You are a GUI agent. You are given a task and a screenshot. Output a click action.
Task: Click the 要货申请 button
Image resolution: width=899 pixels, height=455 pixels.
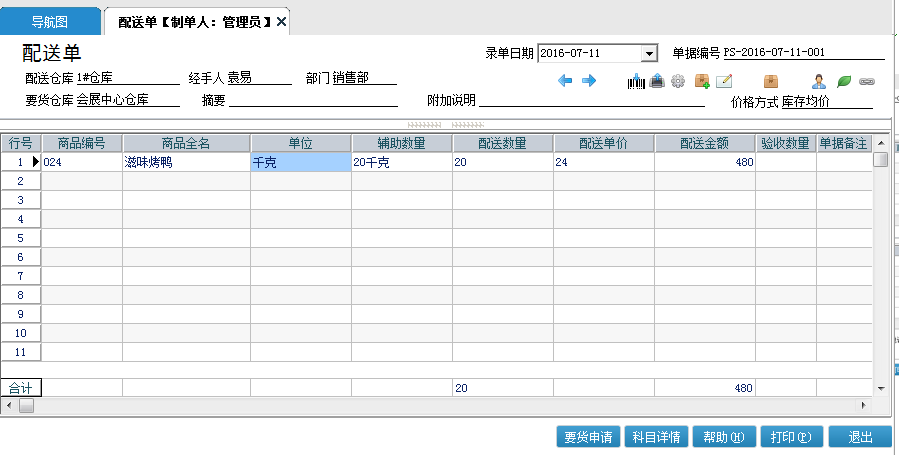pyautogui.click(x=588, y=437)
